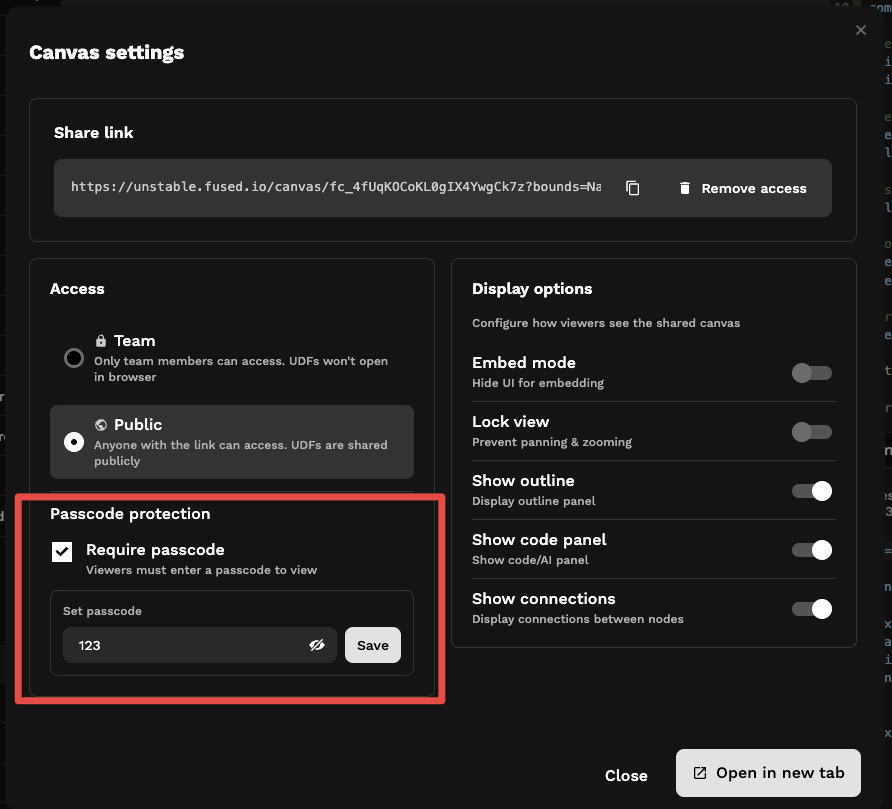
Task: Click the external link icon in Open in new tab
Action: 700,772
